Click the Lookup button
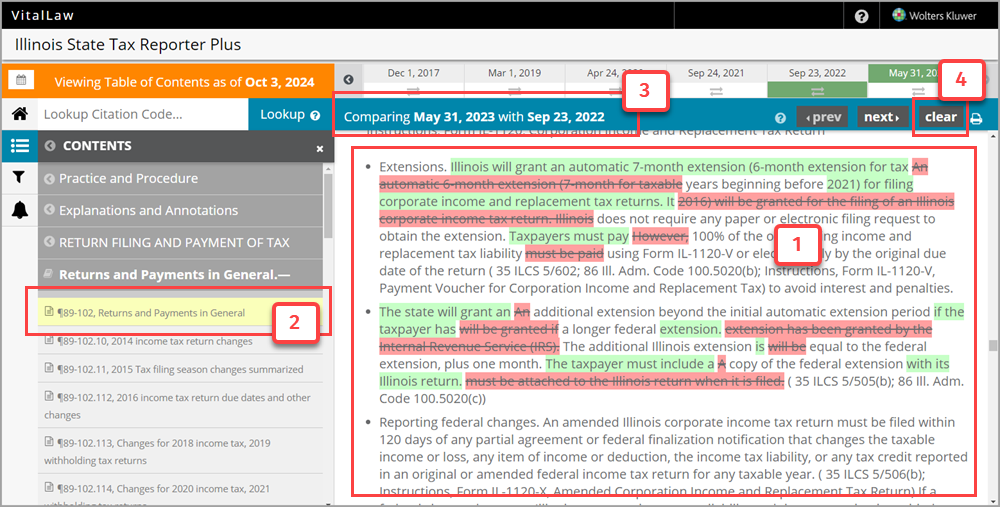The image size is (1000, 507). point(290,115)
